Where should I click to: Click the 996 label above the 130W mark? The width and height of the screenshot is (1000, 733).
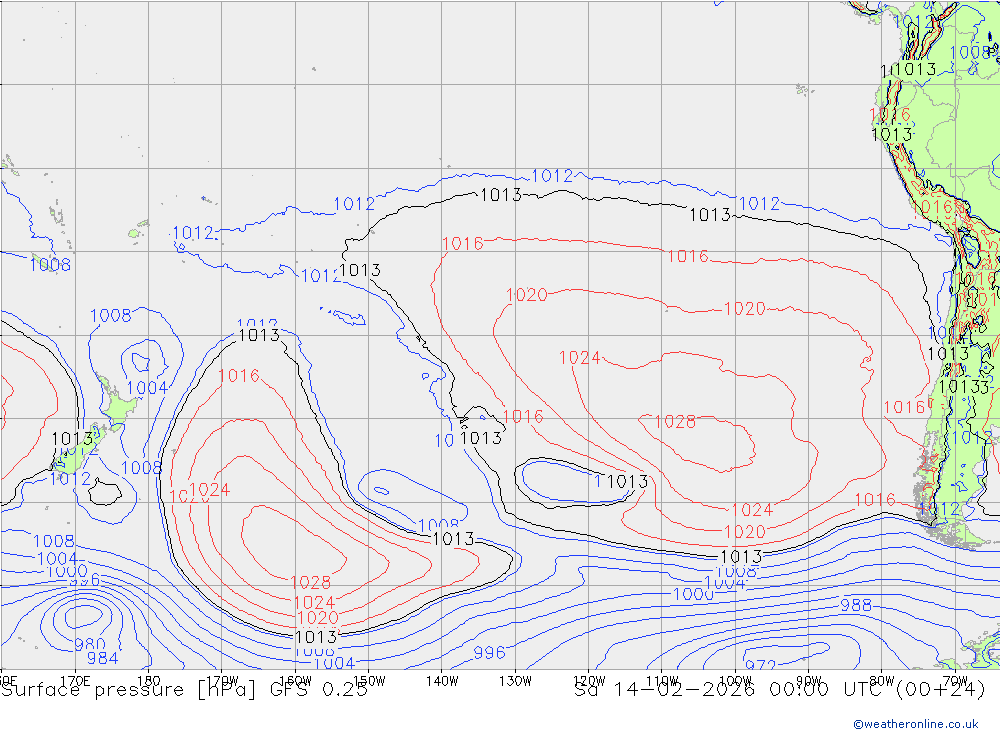point(489,653)
